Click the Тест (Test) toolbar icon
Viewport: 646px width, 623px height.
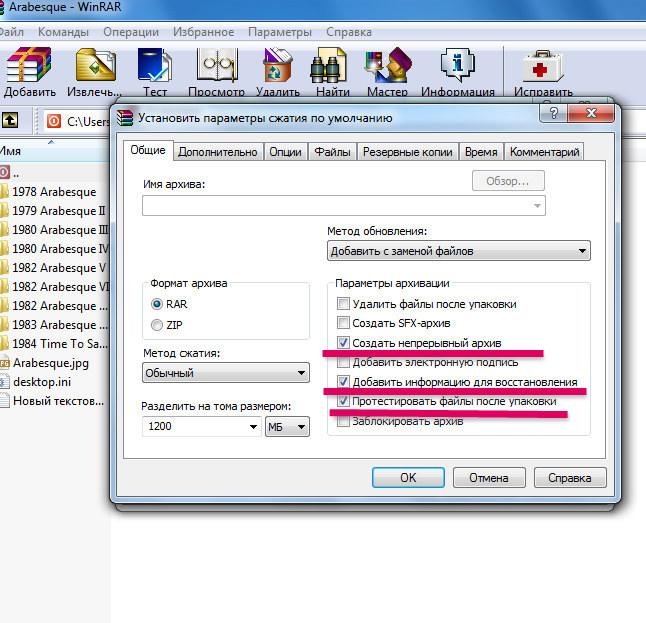(x=154, y=65)
